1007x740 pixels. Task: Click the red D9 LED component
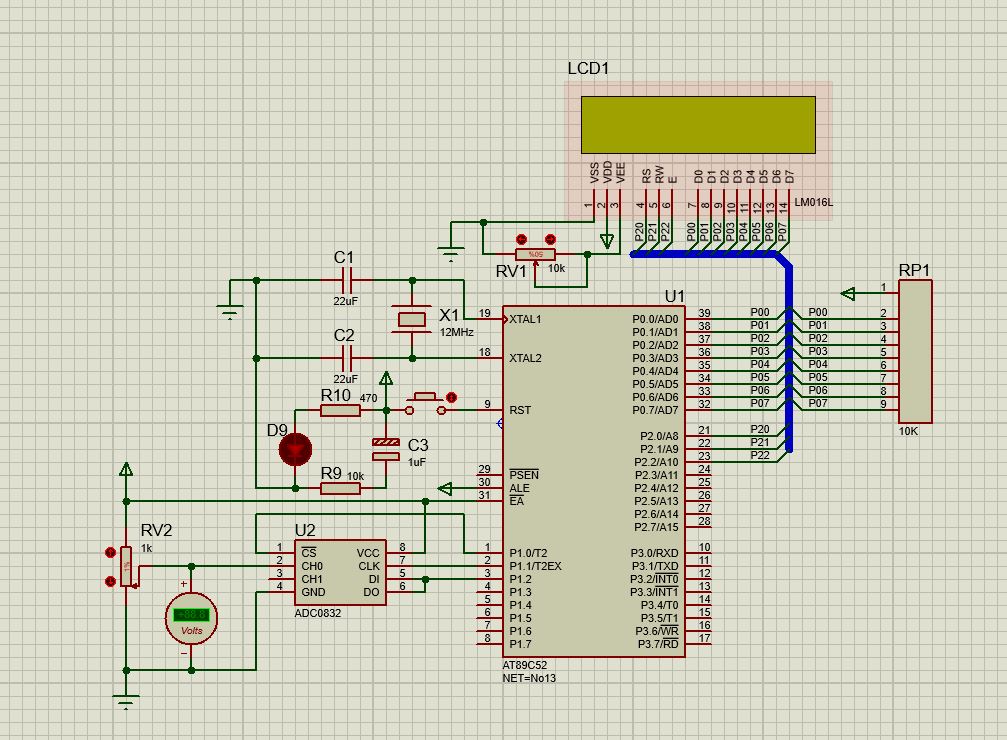click(x=295, y=449)
